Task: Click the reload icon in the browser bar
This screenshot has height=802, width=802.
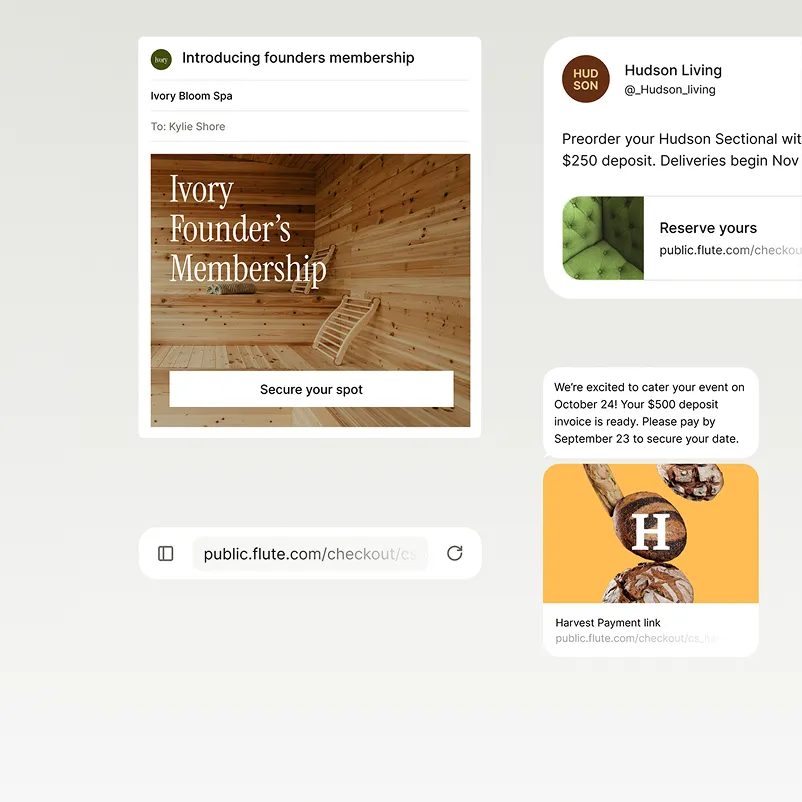Action: point(455,553)
